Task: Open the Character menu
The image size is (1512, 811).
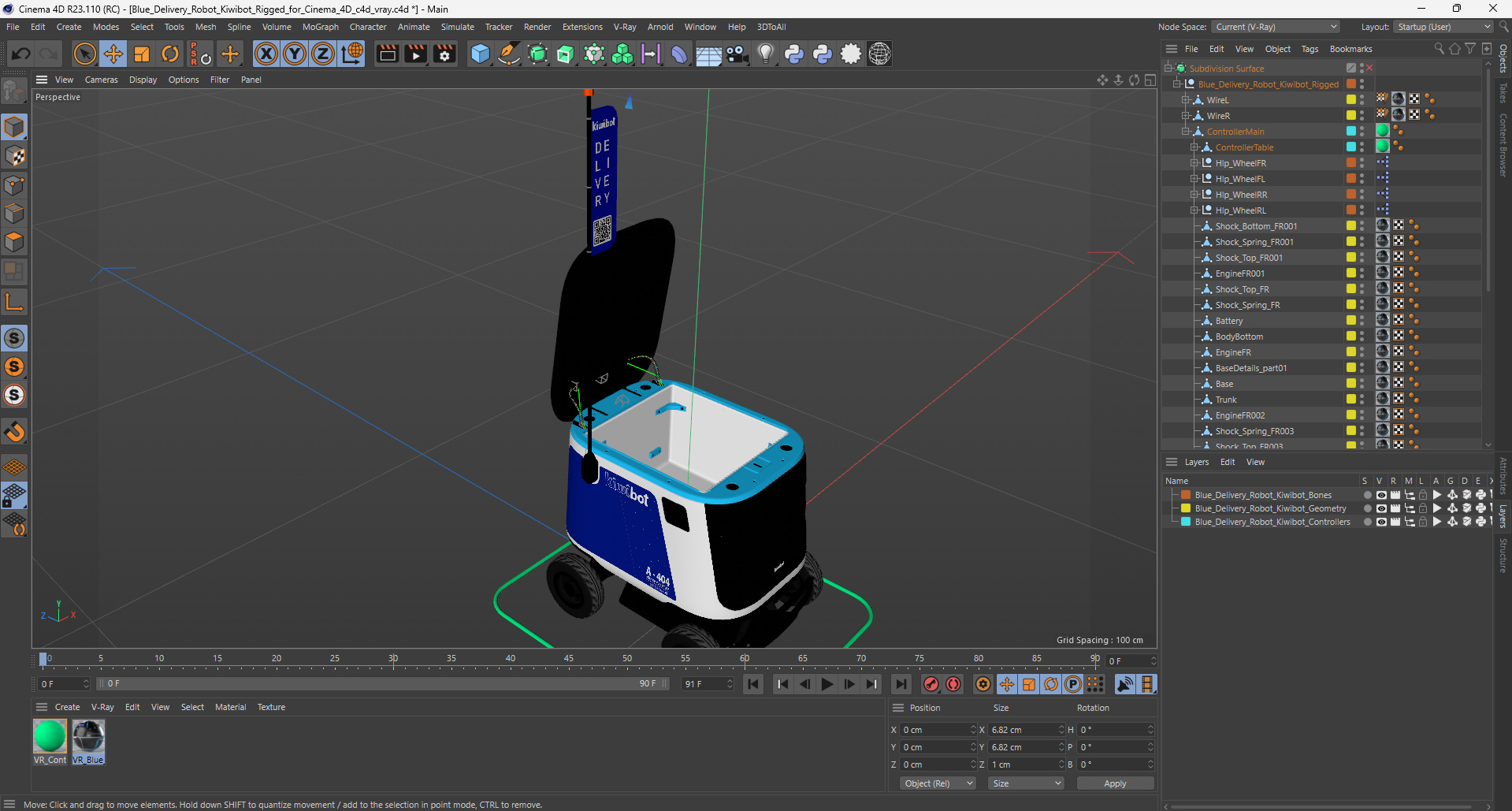Action: pyautogui.click(x=368, y=27)
